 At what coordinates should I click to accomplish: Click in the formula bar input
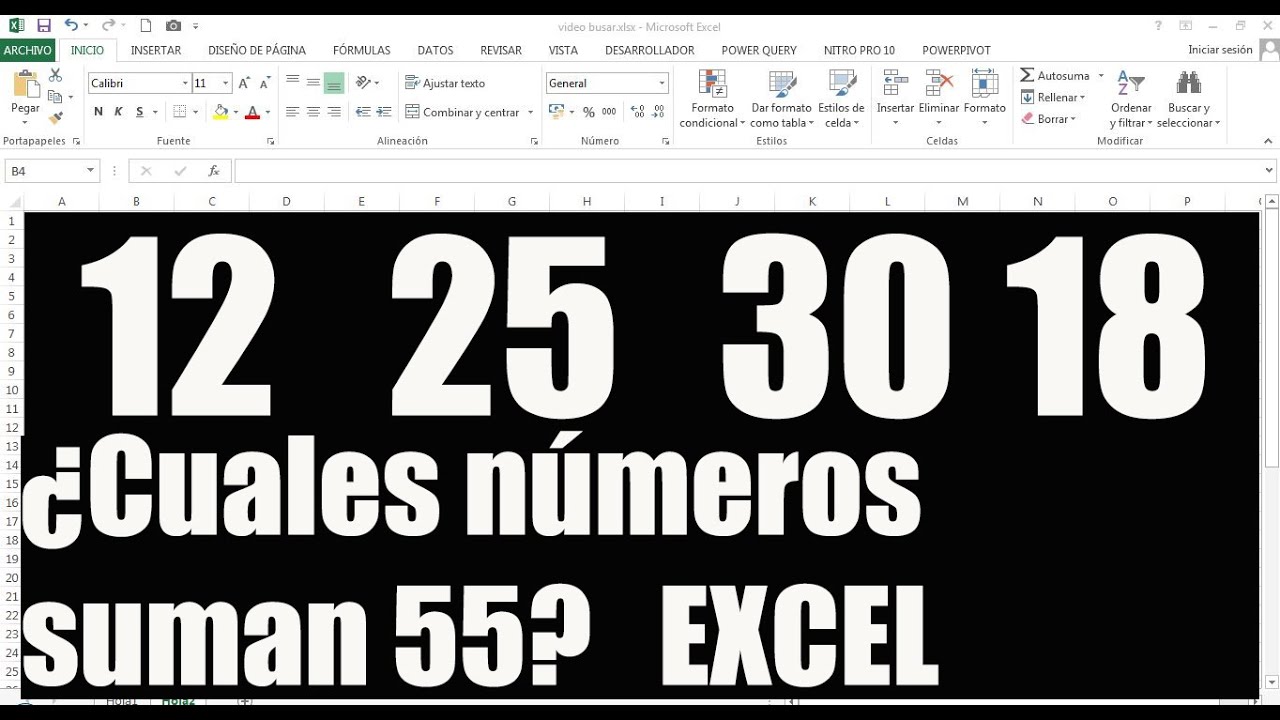pos(748,171)
